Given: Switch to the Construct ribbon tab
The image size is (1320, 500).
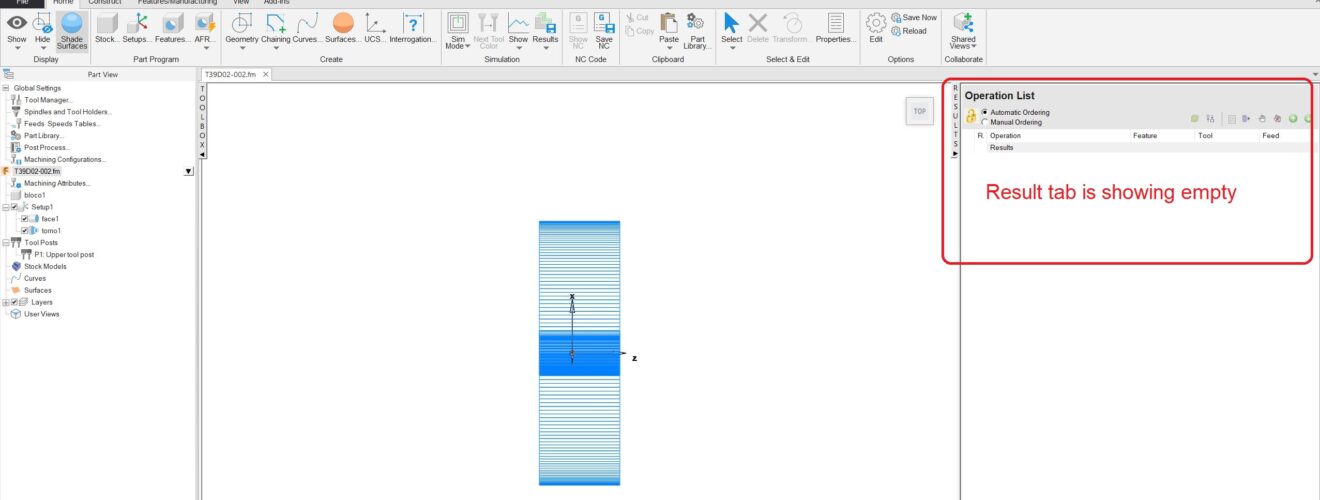Looking at the screenshot, I should [x=105, y=3].
